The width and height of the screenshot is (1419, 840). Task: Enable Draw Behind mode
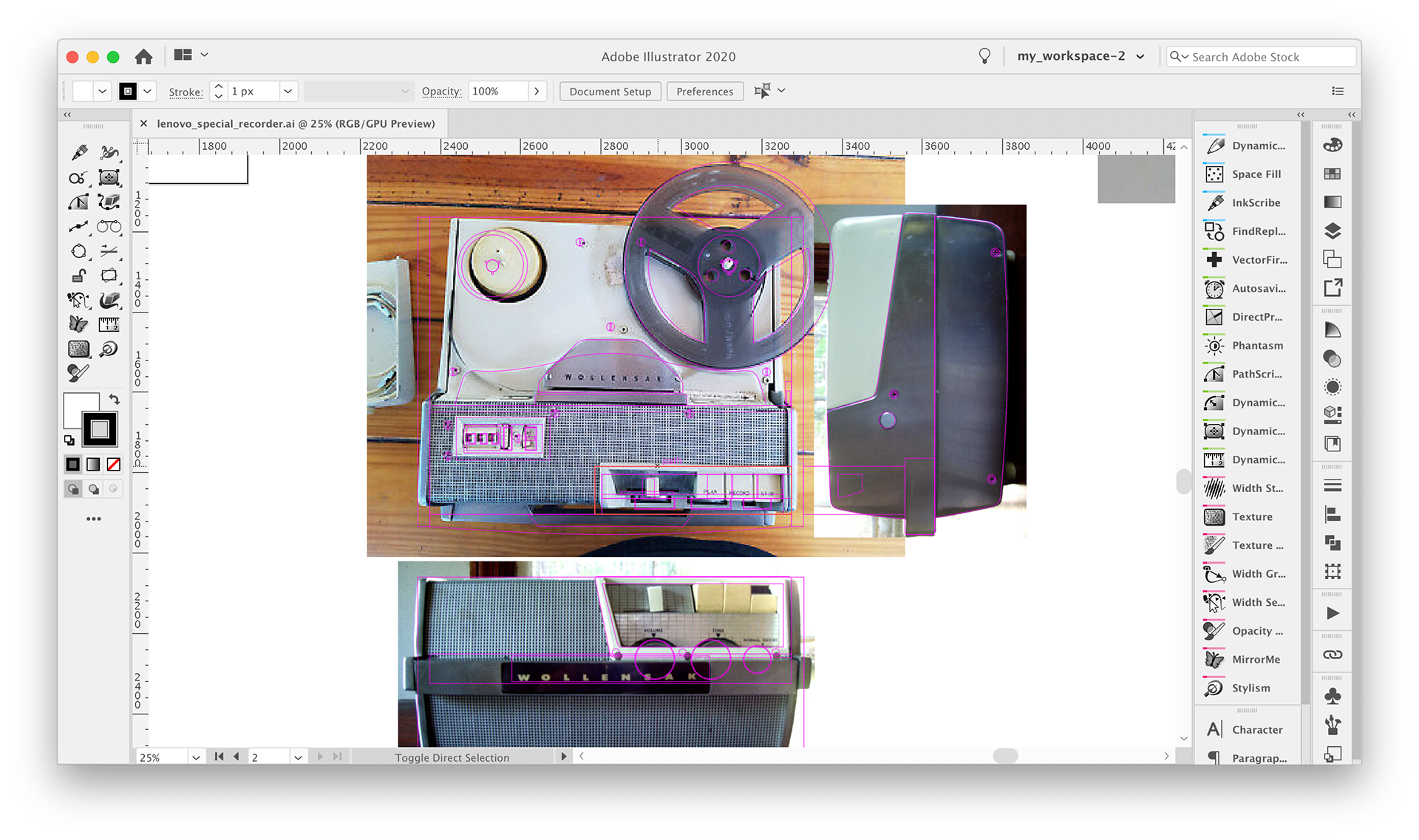(x=93, y=489)
